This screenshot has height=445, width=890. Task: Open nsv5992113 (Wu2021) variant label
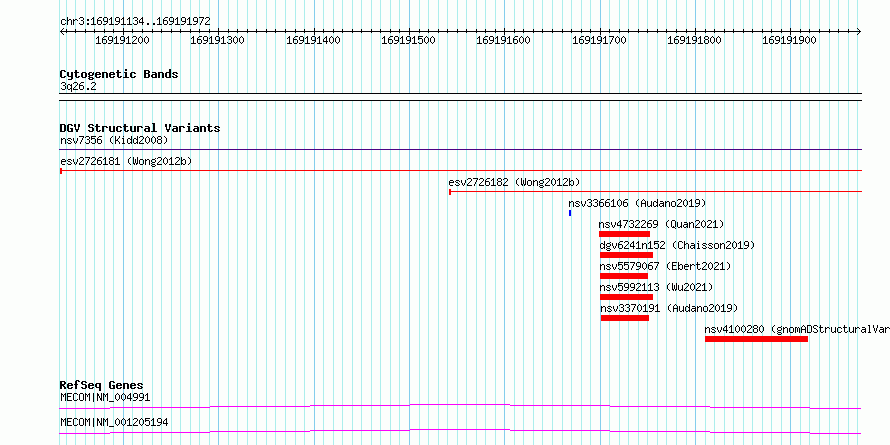pos(656,287)
